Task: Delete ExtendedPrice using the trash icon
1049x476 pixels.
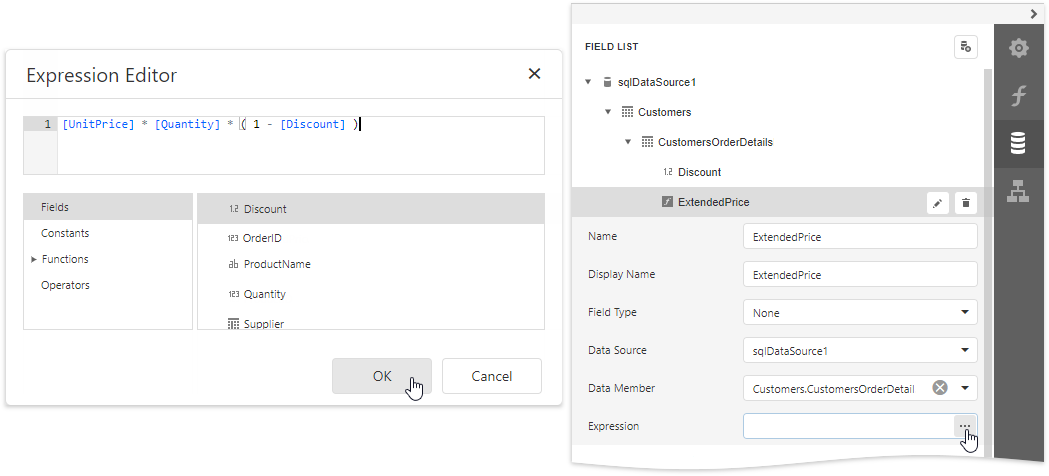Action: [965, 203]
